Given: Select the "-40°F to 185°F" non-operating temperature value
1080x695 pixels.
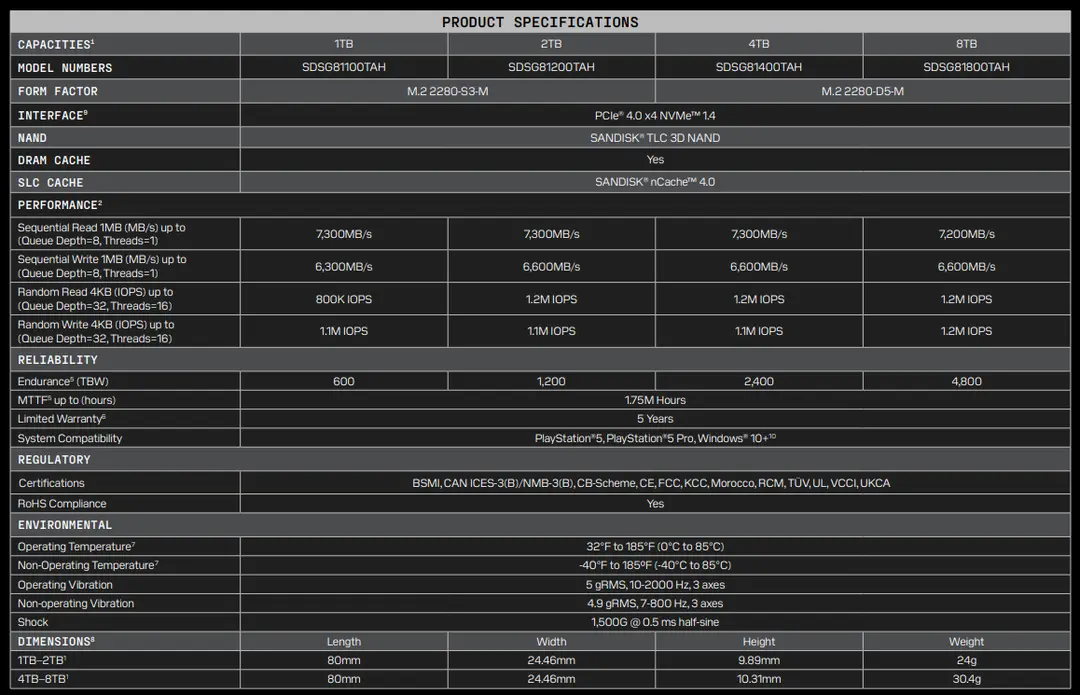Looking at the screenshot, I should coord(655,565).
